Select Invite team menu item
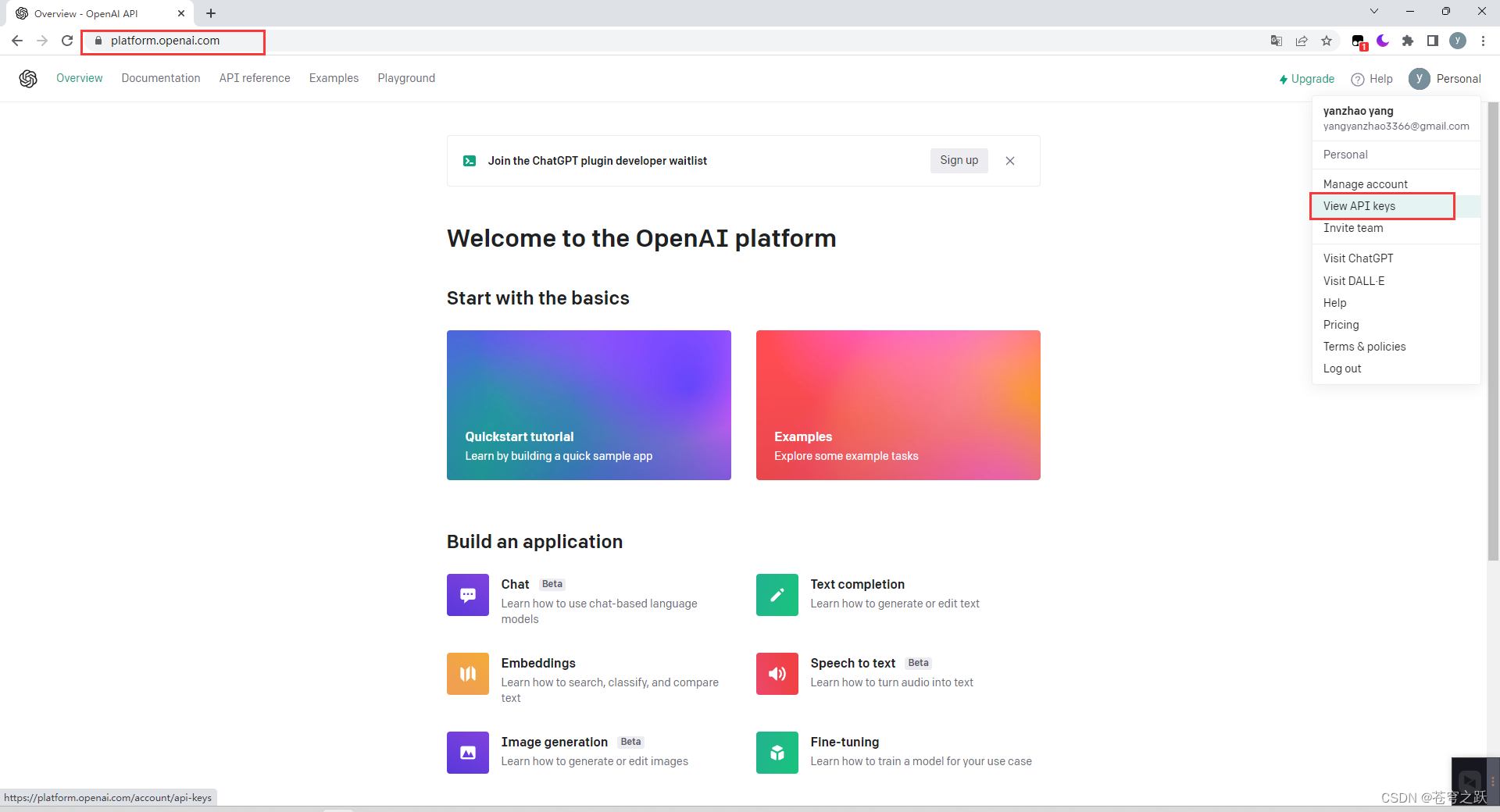Screen dimensions: 1500x812 [1396, 228]
